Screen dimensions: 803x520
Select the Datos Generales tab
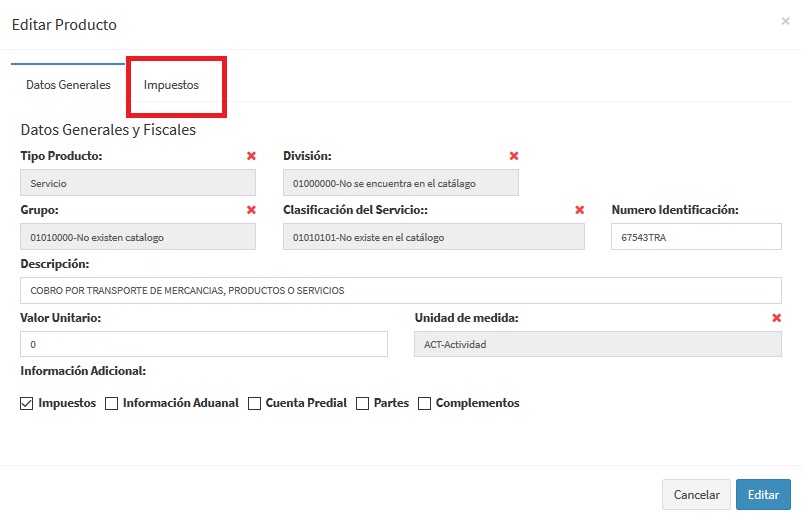68,85
